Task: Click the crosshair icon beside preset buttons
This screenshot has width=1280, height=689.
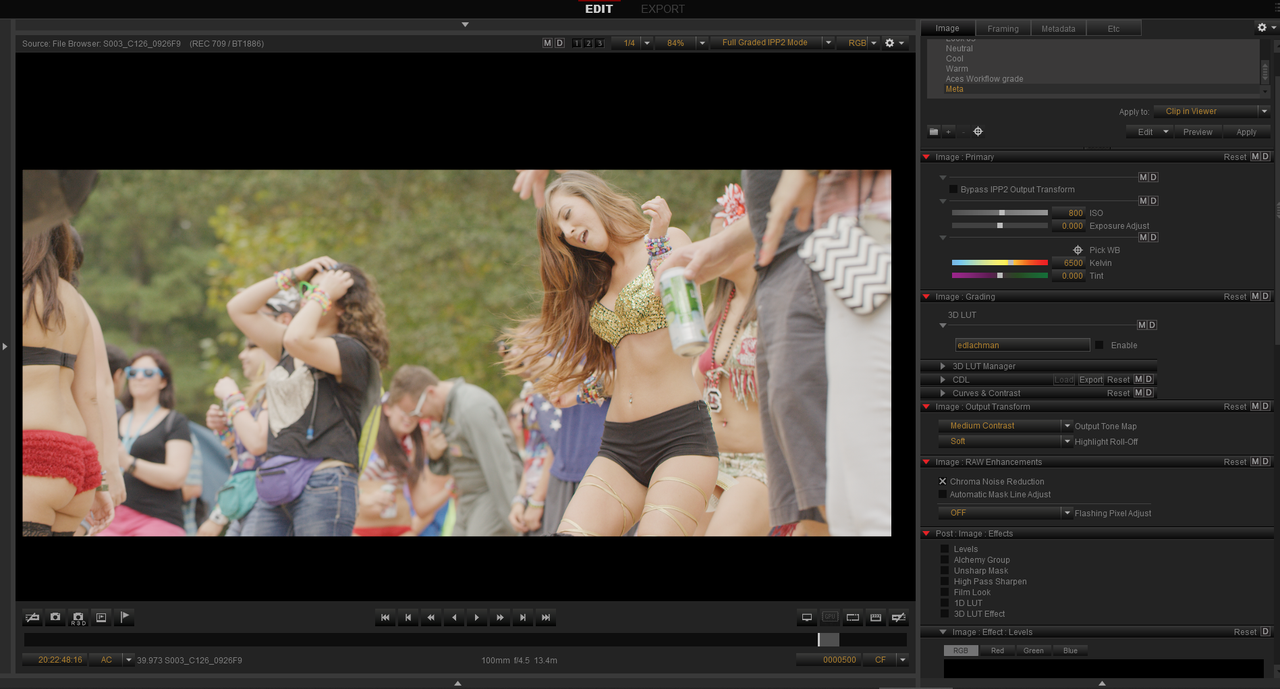Action: pos(978,132)
